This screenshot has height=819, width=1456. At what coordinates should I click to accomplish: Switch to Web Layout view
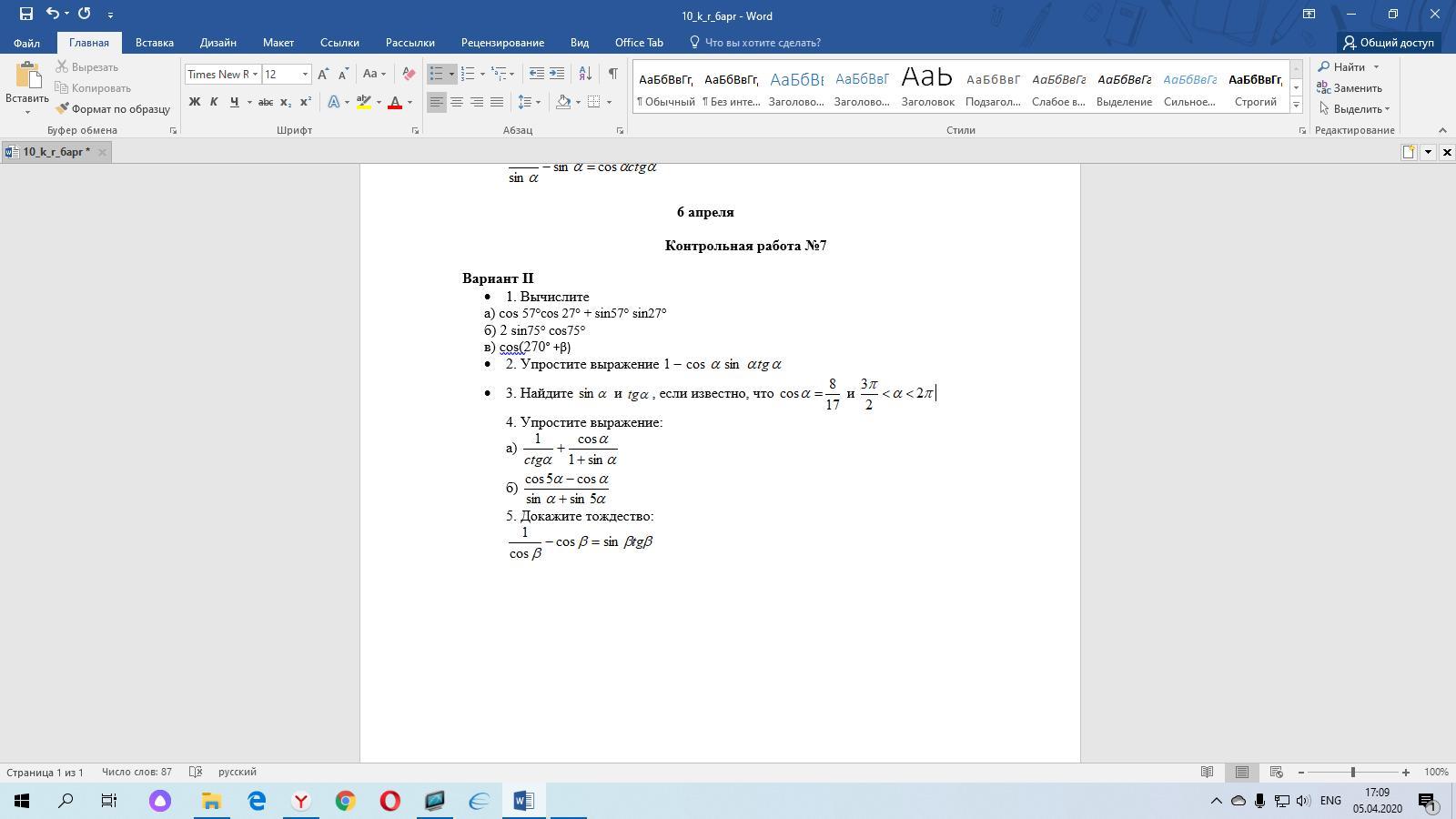[1276, 772]
